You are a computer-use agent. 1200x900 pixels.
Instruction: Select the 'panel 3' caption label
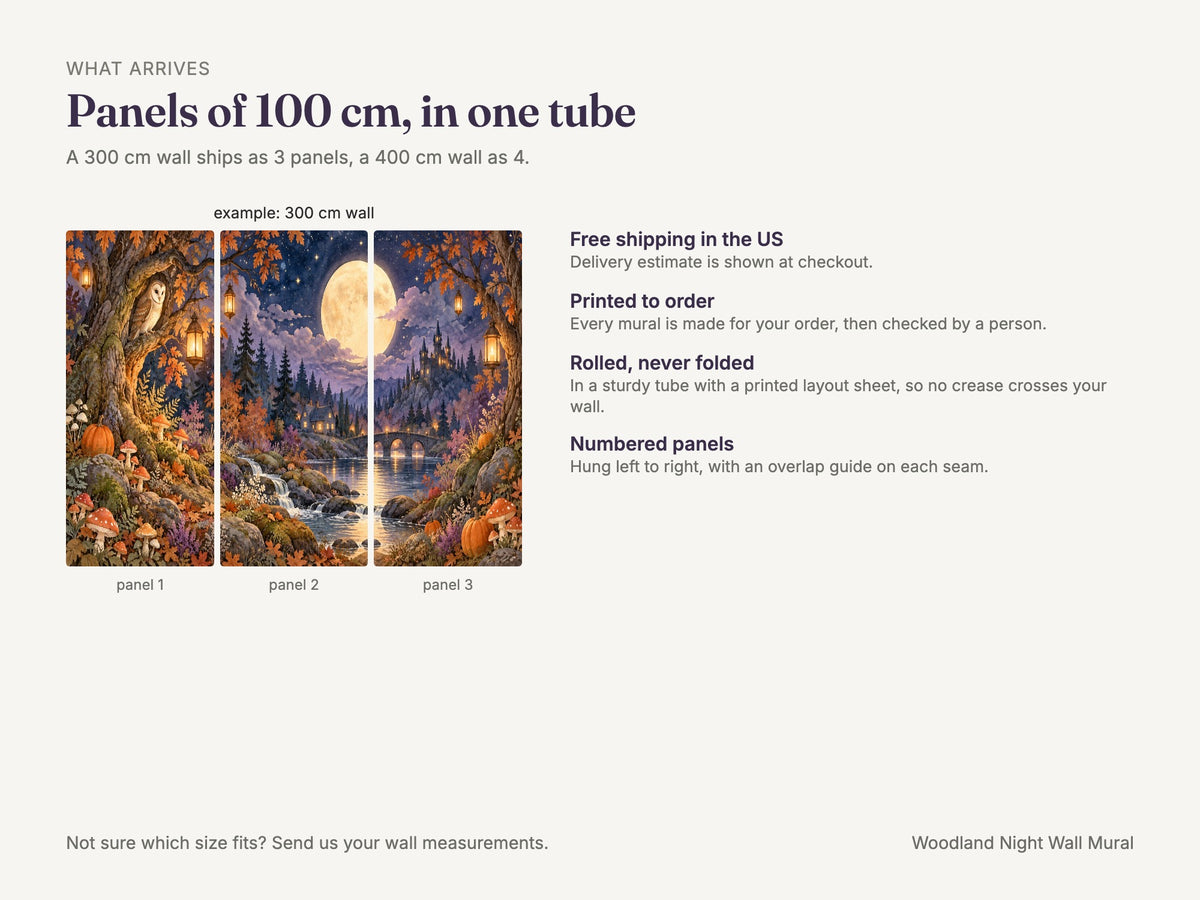tap(448, 585)
